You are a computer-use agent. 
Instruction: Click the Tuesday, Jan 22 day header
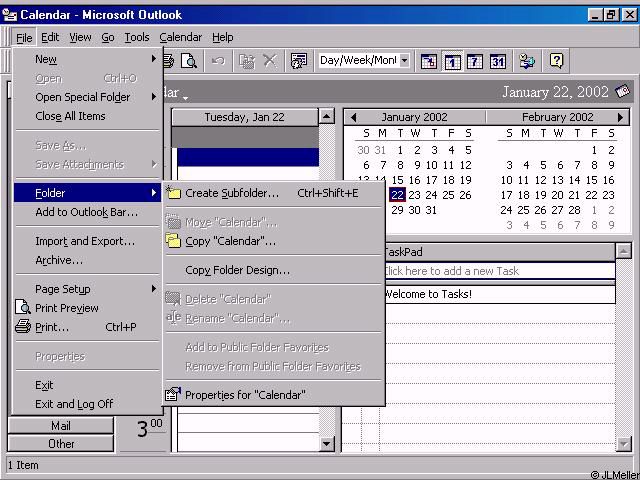244,117
